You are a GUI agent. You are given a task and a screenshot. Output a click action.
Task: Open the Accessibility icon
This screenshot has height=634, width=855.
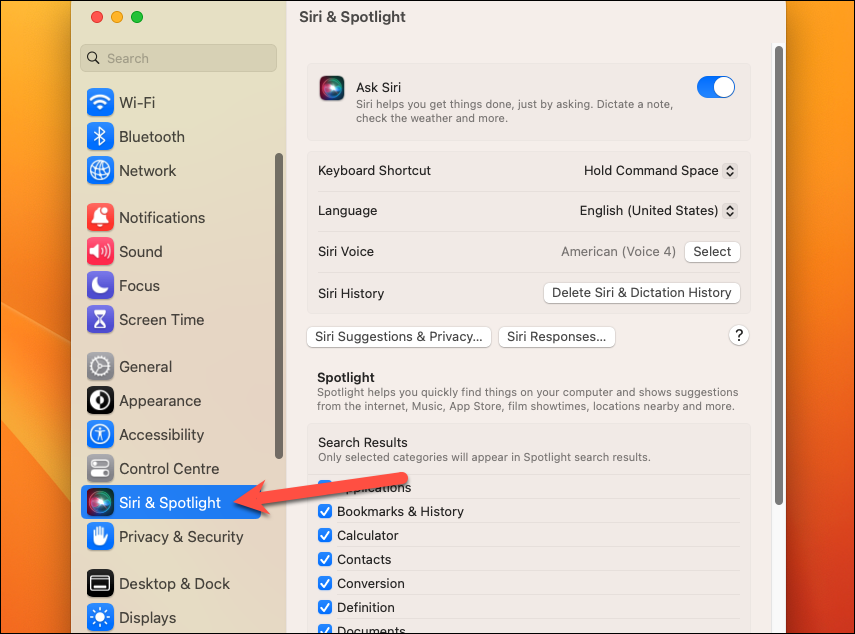click(x=100, y=434)
